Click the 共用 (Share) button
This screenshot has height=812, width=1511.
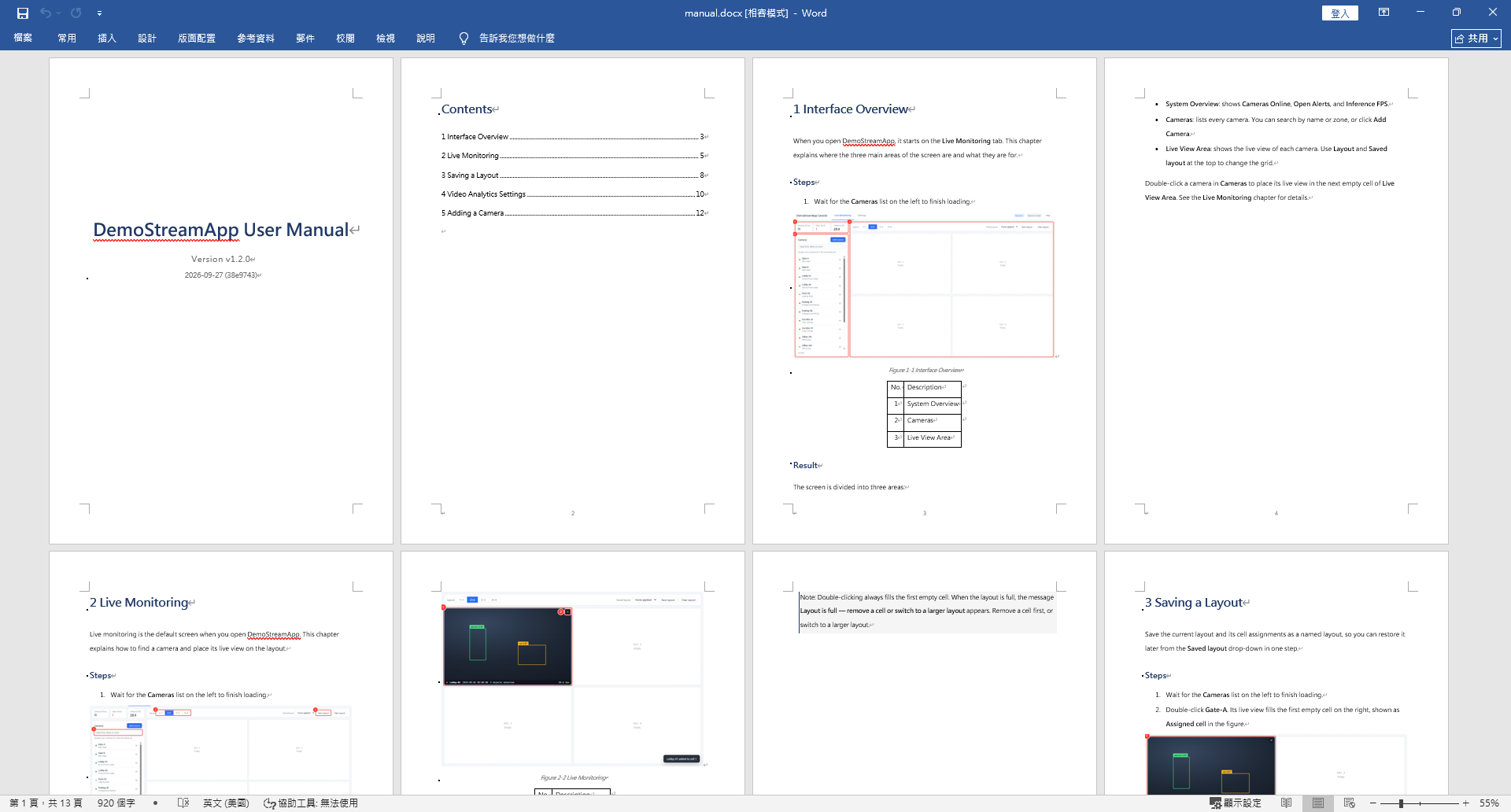[1476, 38]
